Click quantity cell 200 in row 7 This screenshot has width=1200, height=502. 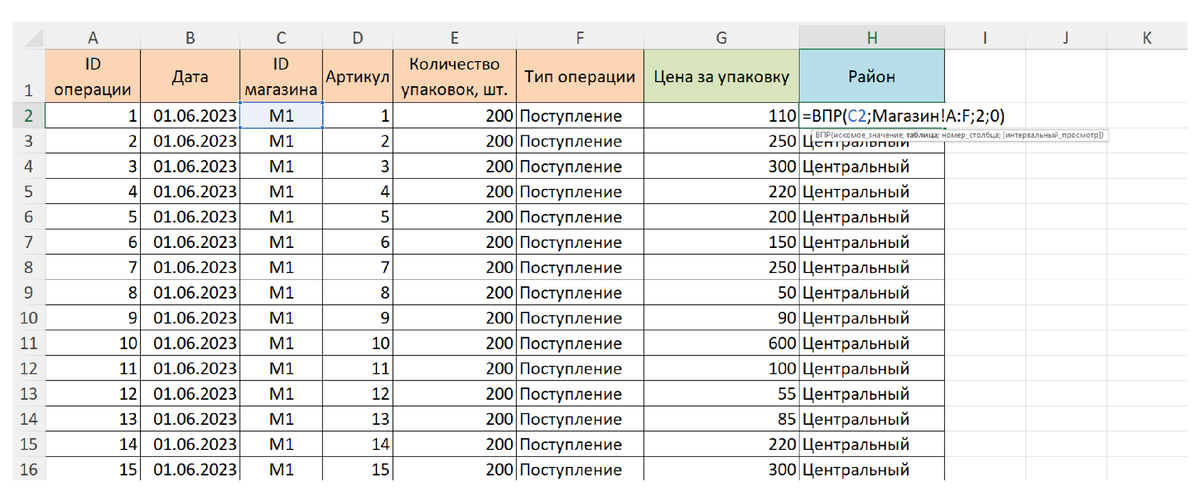(x=454, y=242)
